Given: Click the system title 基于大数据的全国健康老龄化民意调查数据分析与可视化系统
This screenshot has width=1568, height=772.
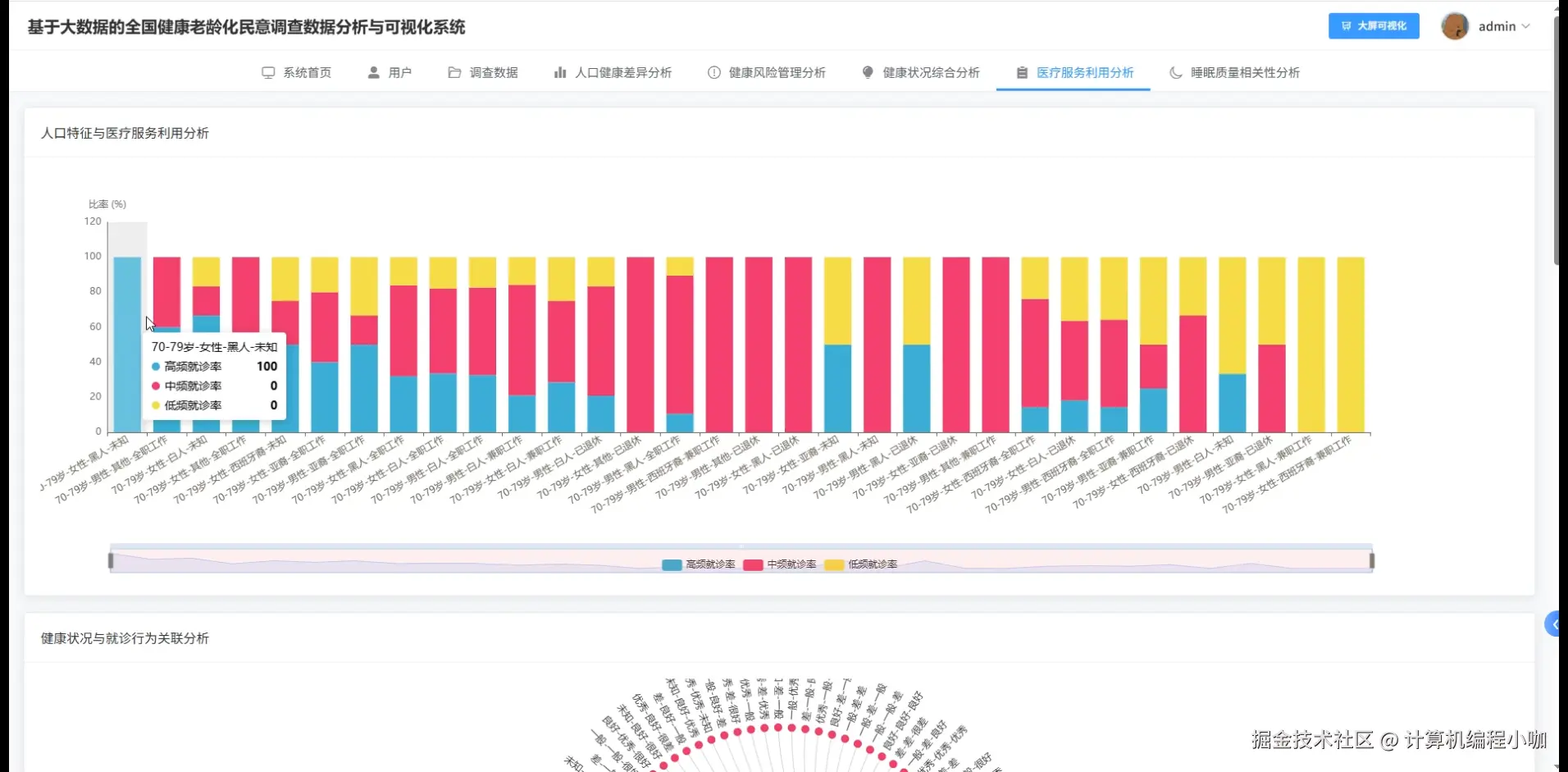Looking at the screenshot, I should [x=246, y=27].
